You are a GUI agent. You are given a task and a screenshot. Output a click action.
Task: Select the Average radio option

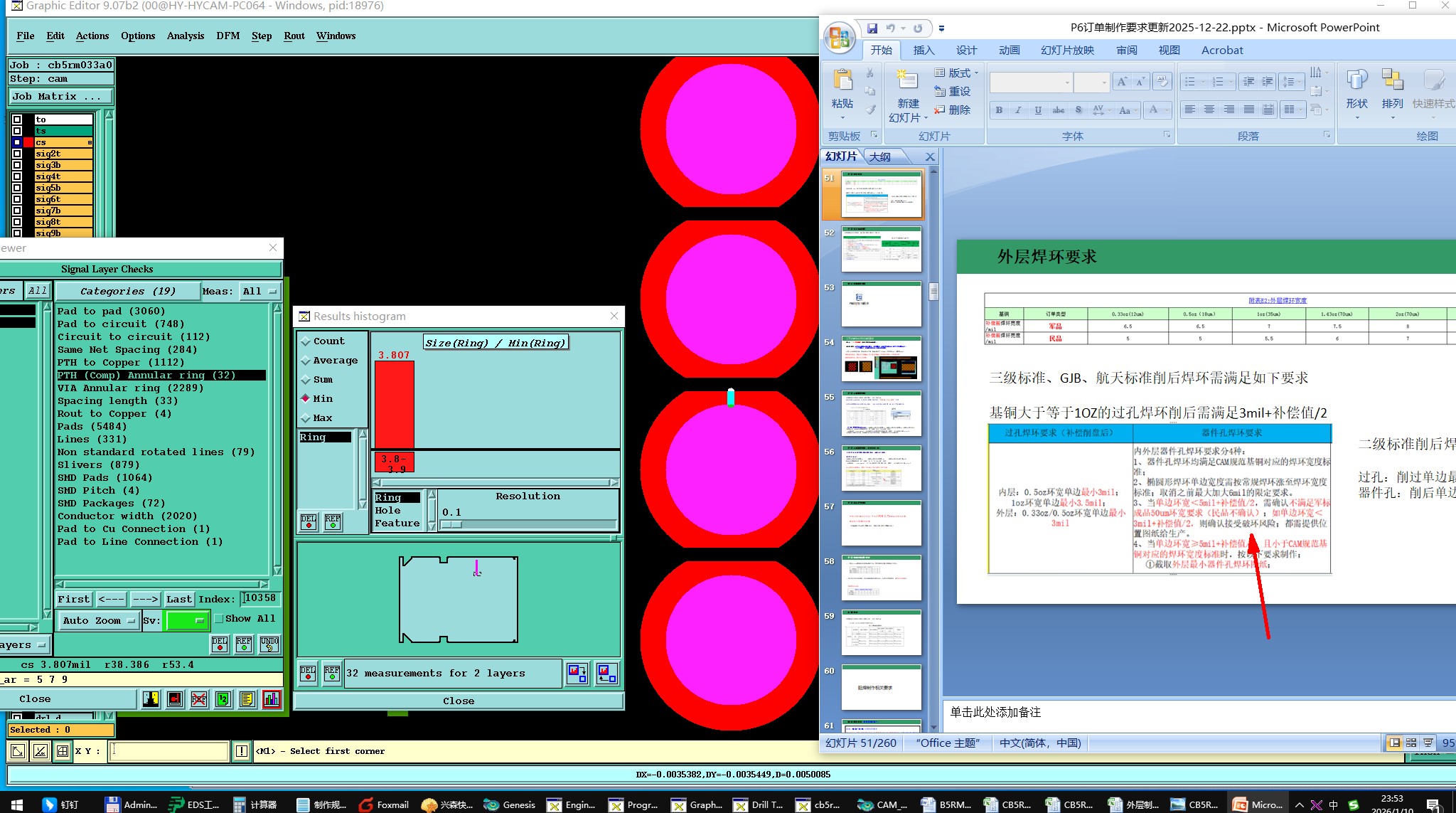pyautogui.click(x=306, y=361)
